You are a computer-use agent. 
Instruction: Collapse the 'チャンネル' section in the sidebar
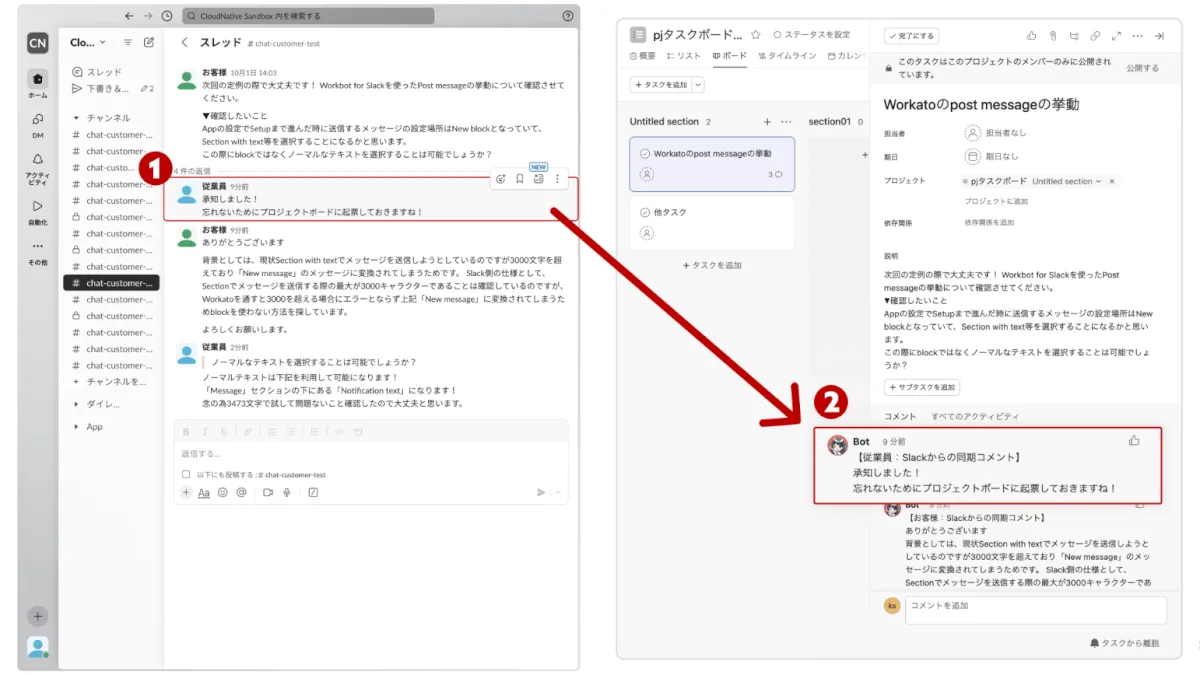[77, 118]
